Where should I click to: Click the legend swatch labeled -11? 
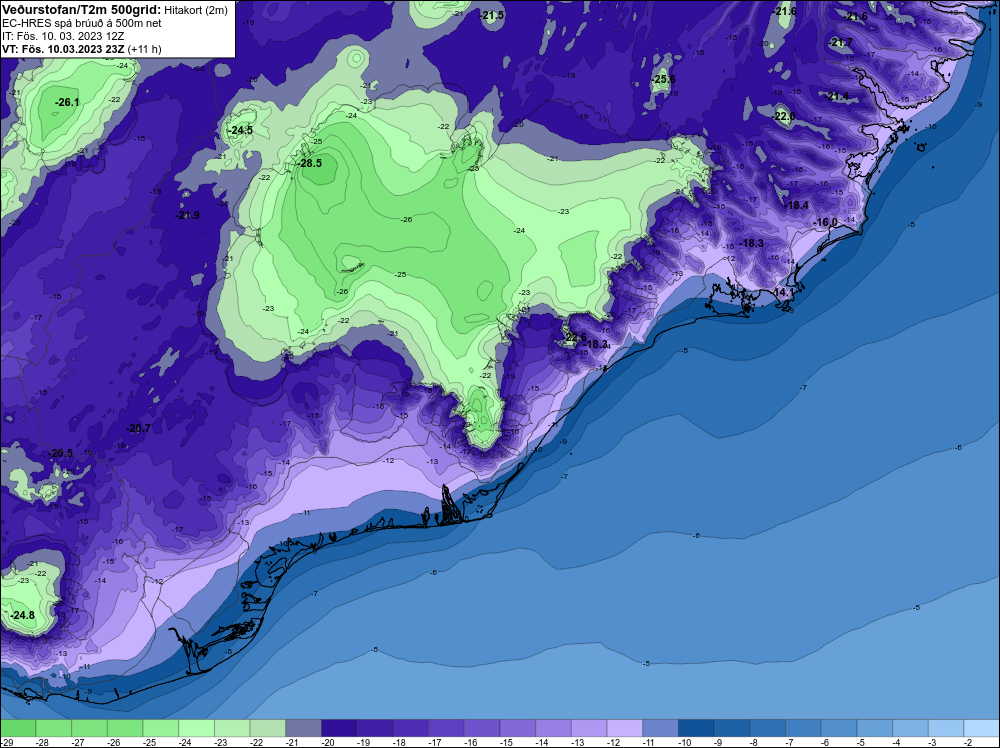pyautogui.click(x=661, y=728)
